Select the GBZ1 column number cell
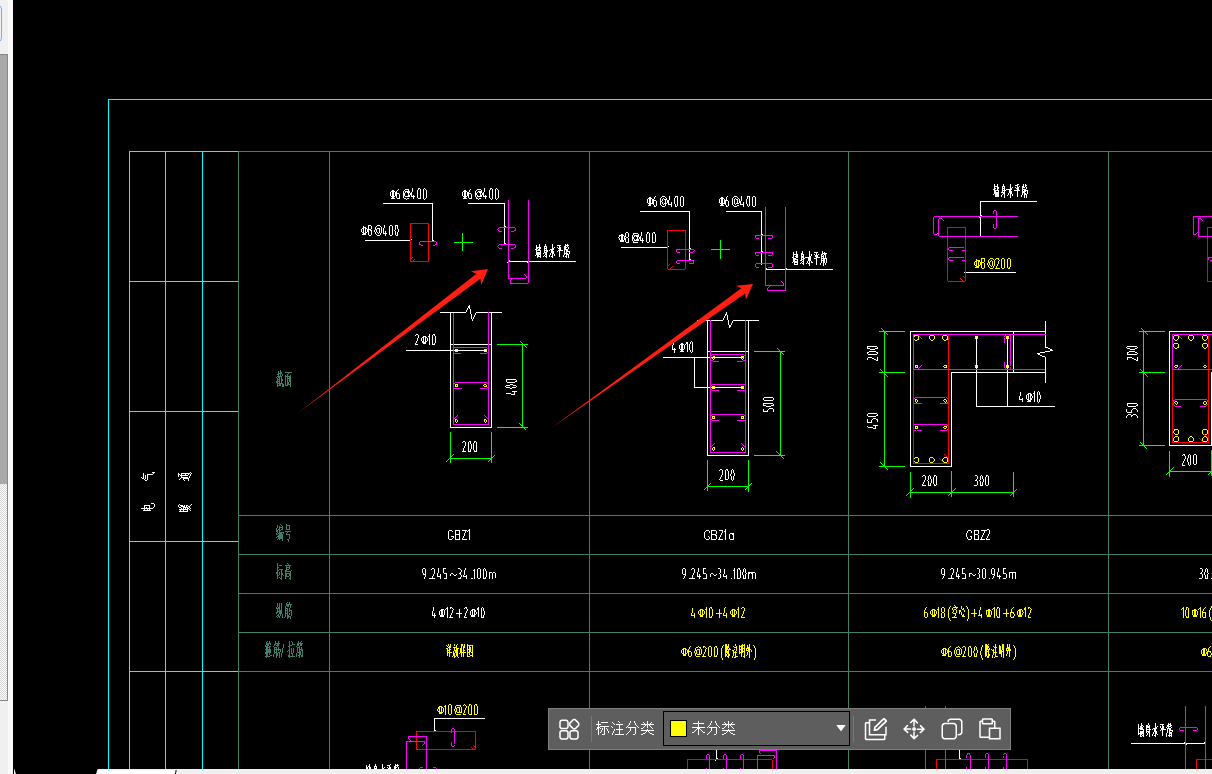The height and width of the screenshot is (774, 1212). pyautogui.click(x=459, y=535)
